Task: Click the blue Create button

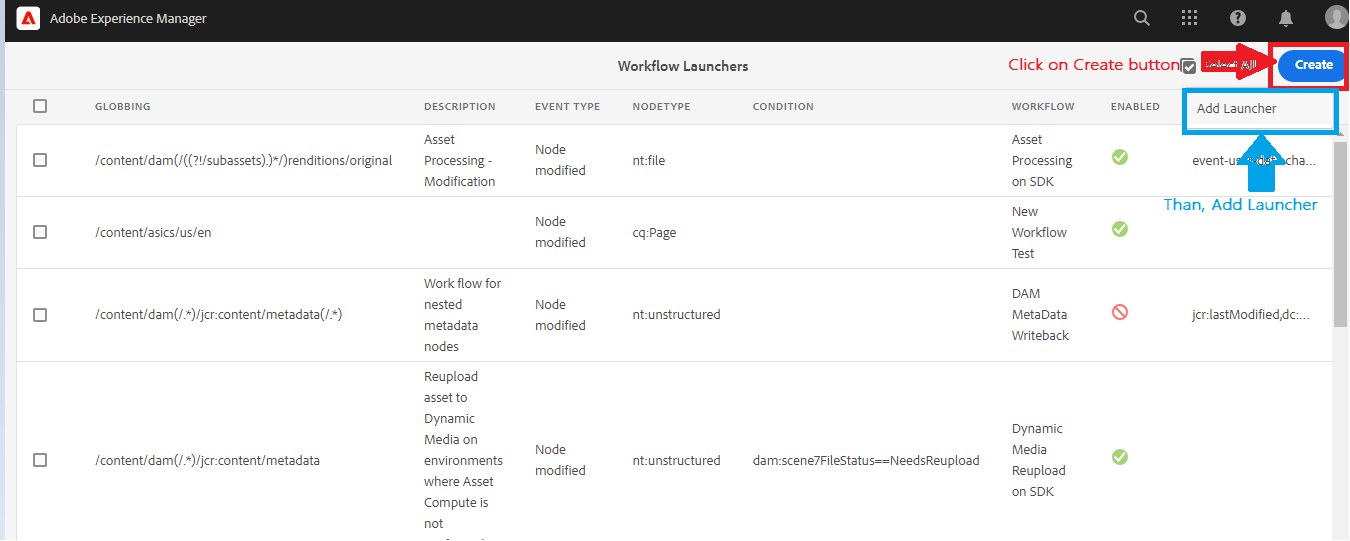Action: (x=1313, y=65)
